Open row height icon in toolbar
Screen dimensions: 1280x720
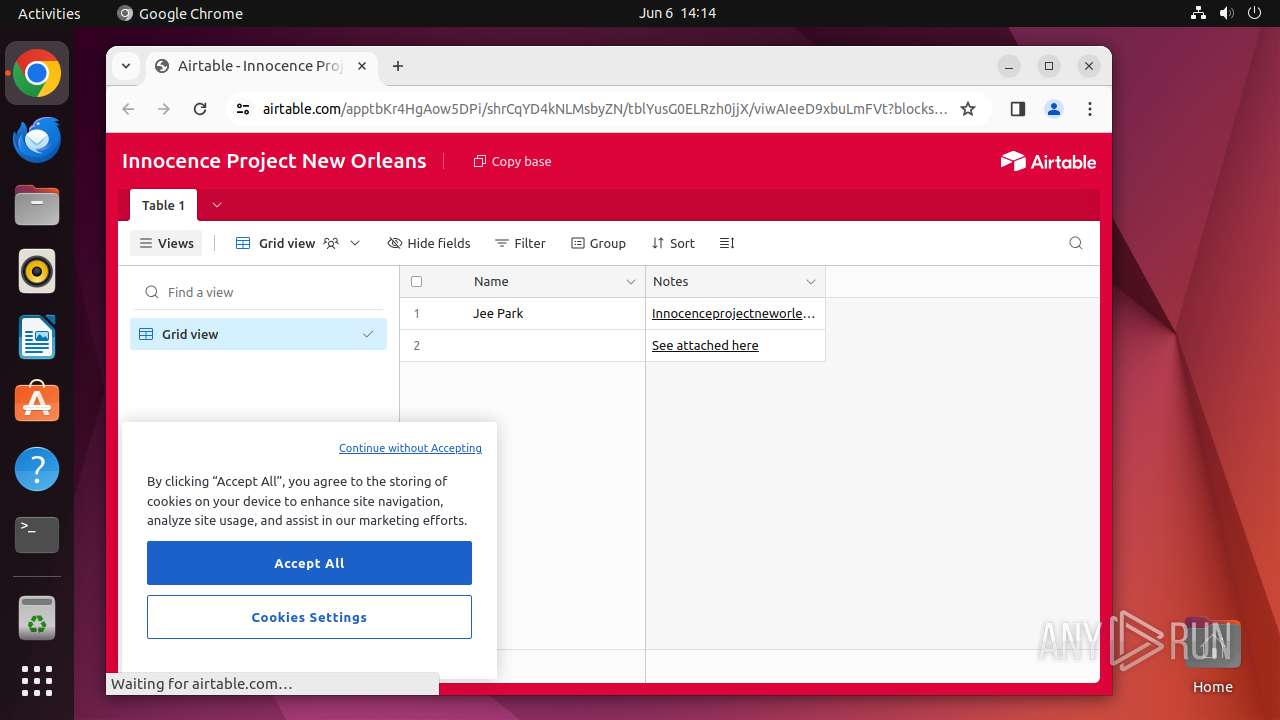(727, 243)
